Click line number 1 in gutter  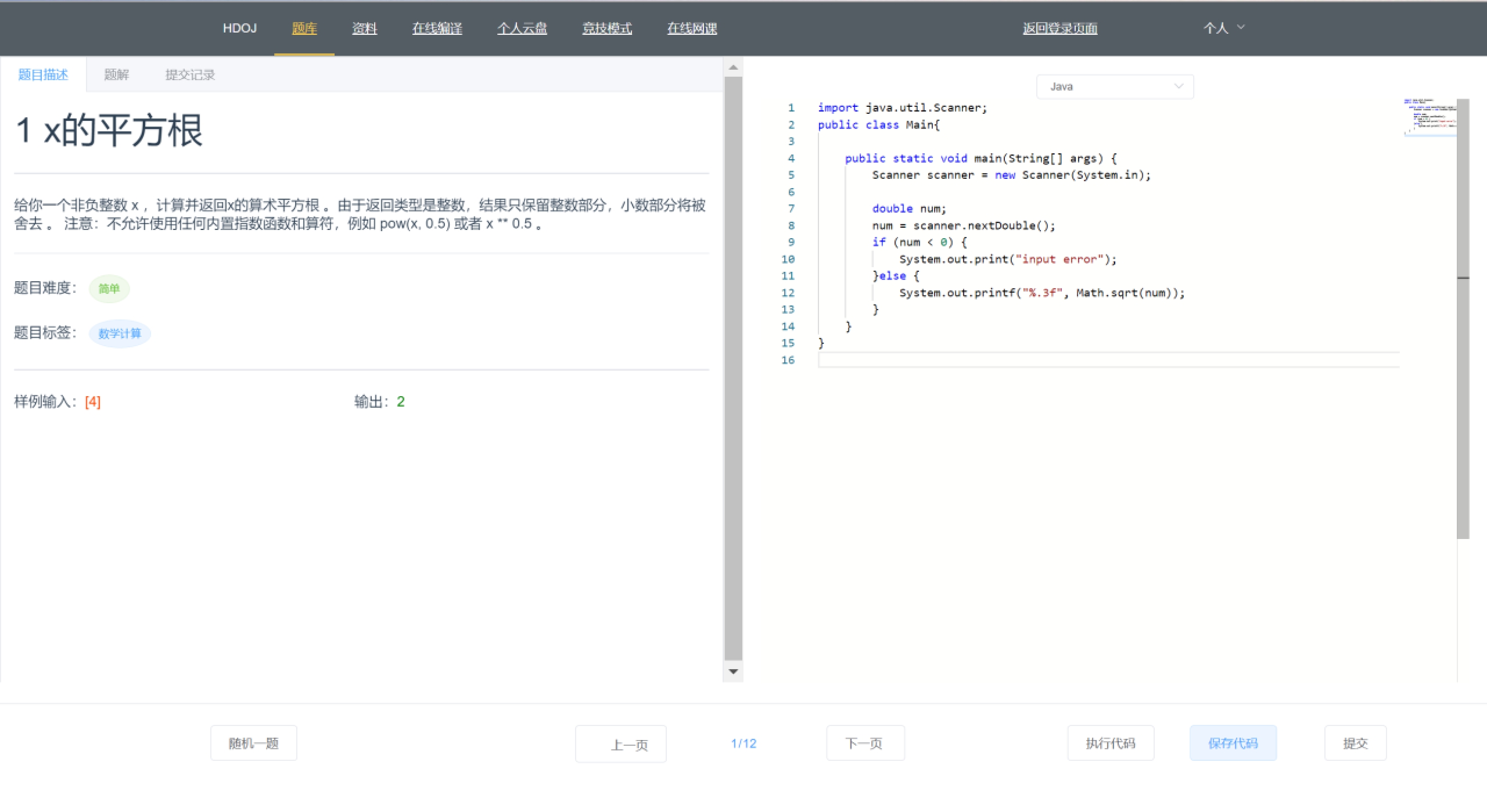tap(791, 107)
